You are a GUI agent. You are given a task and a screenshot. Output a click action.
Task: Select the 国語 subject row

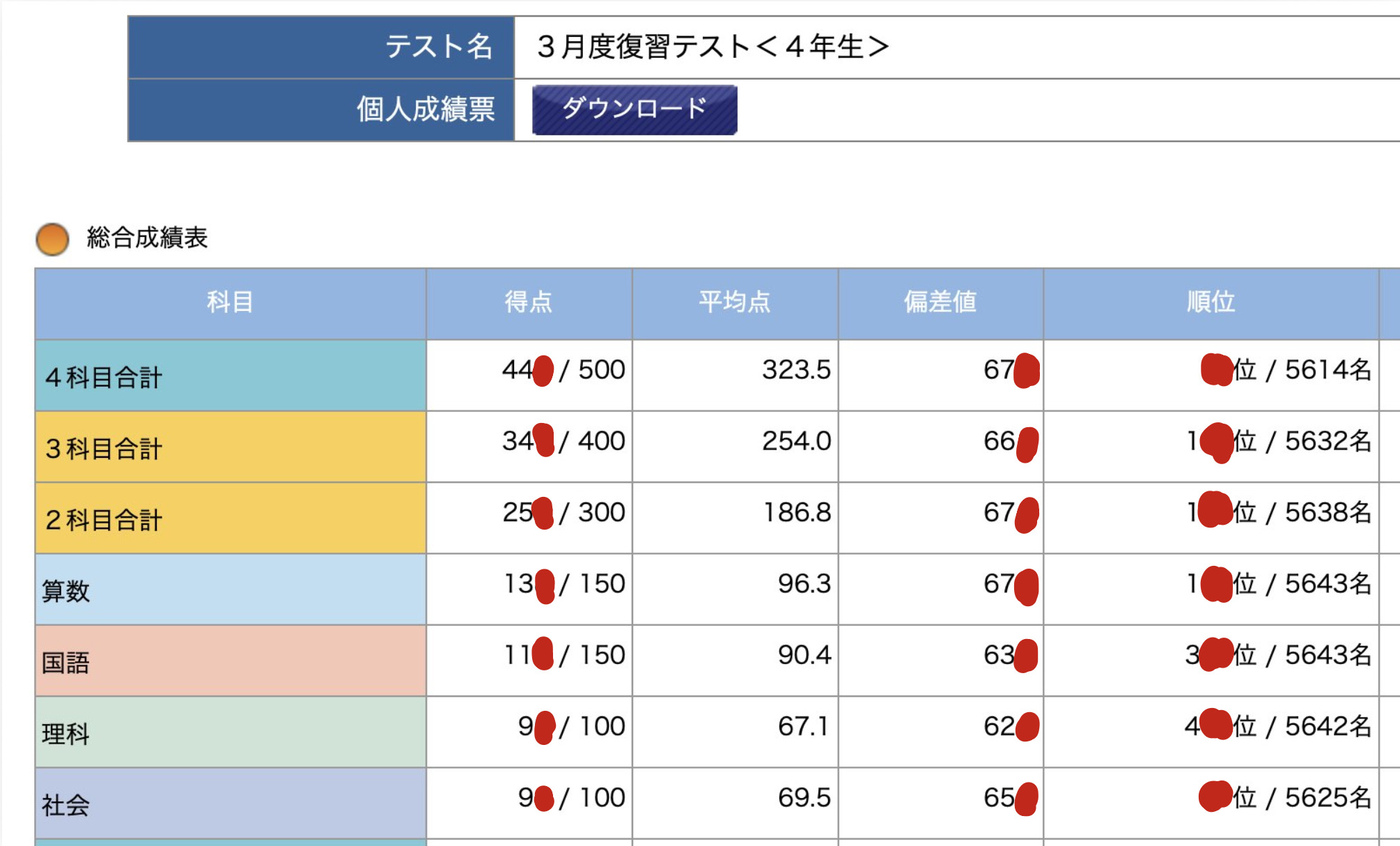(65, 662)
